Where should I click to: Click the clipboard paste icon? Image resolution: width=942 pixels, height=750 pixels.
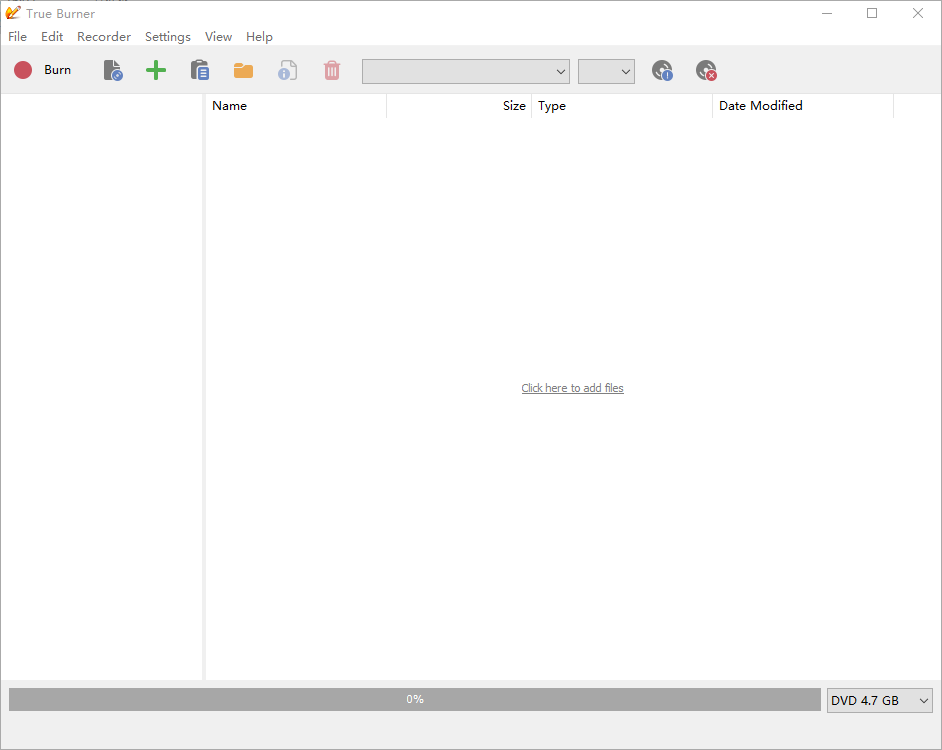[x=200, y=70]
